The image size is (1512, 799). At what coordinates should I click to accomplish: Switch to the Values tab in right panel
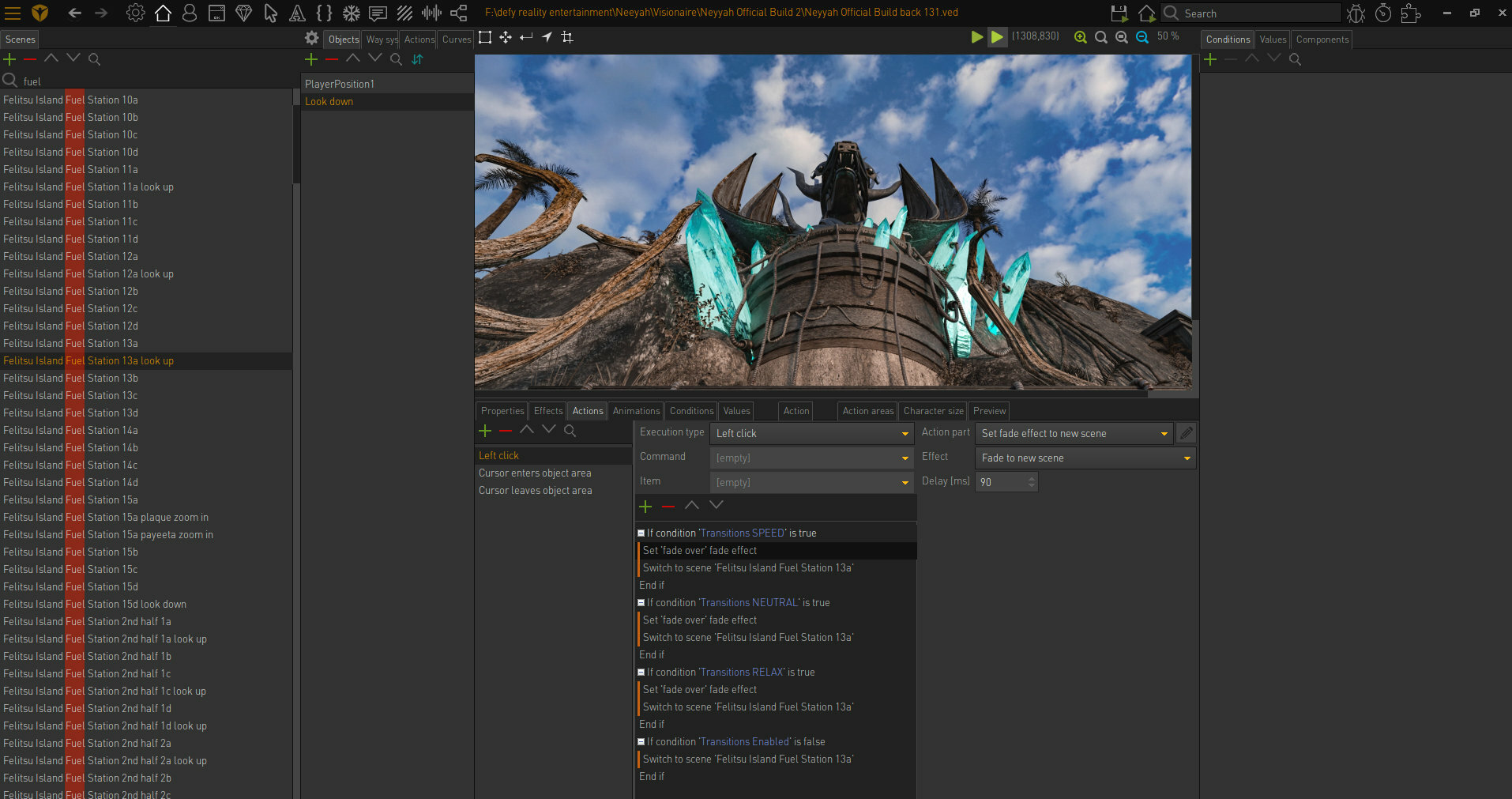click(1272, 40)
